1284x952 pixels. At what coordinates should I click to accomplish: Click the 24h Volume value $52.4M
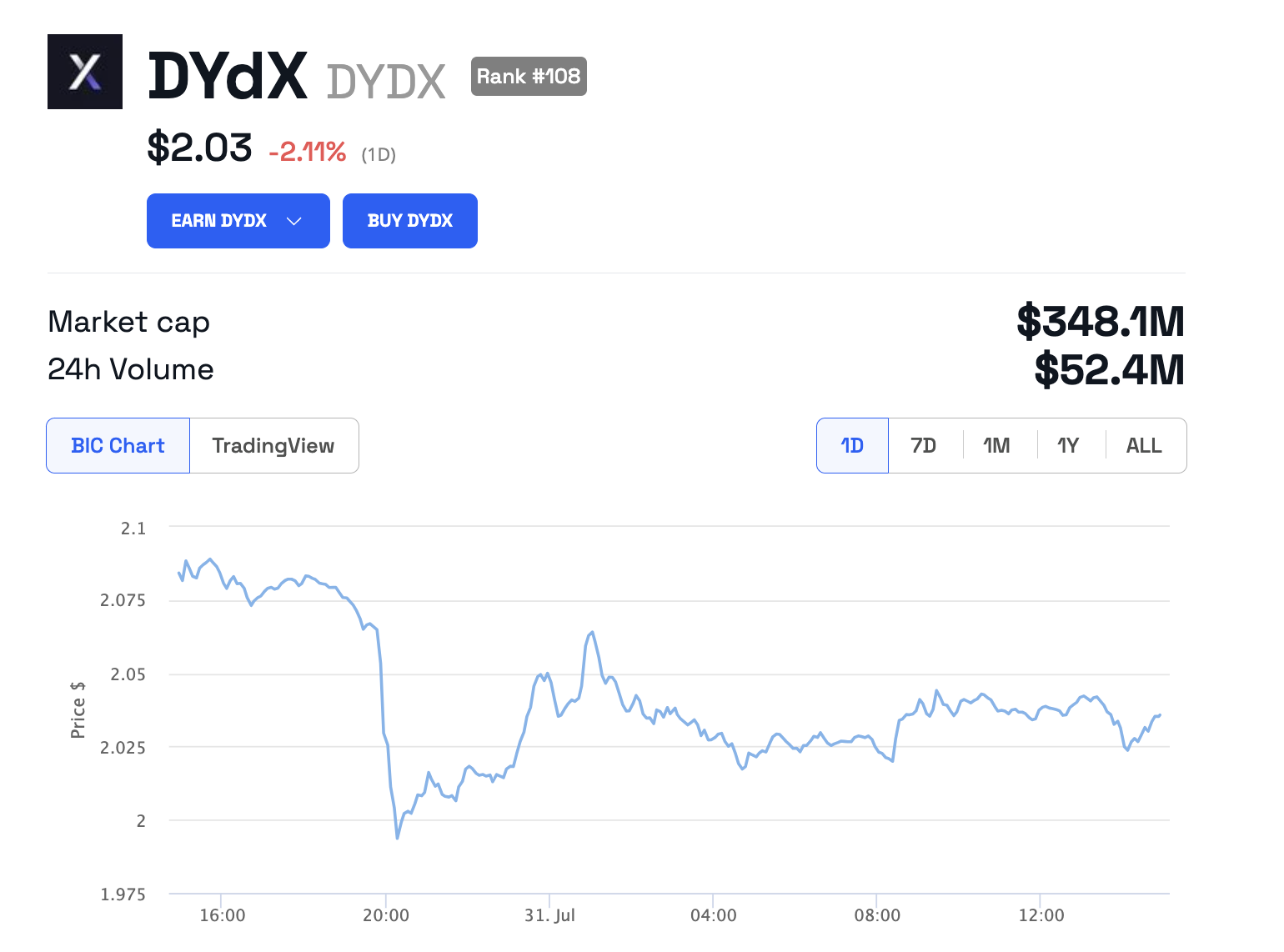point(1109,369)
